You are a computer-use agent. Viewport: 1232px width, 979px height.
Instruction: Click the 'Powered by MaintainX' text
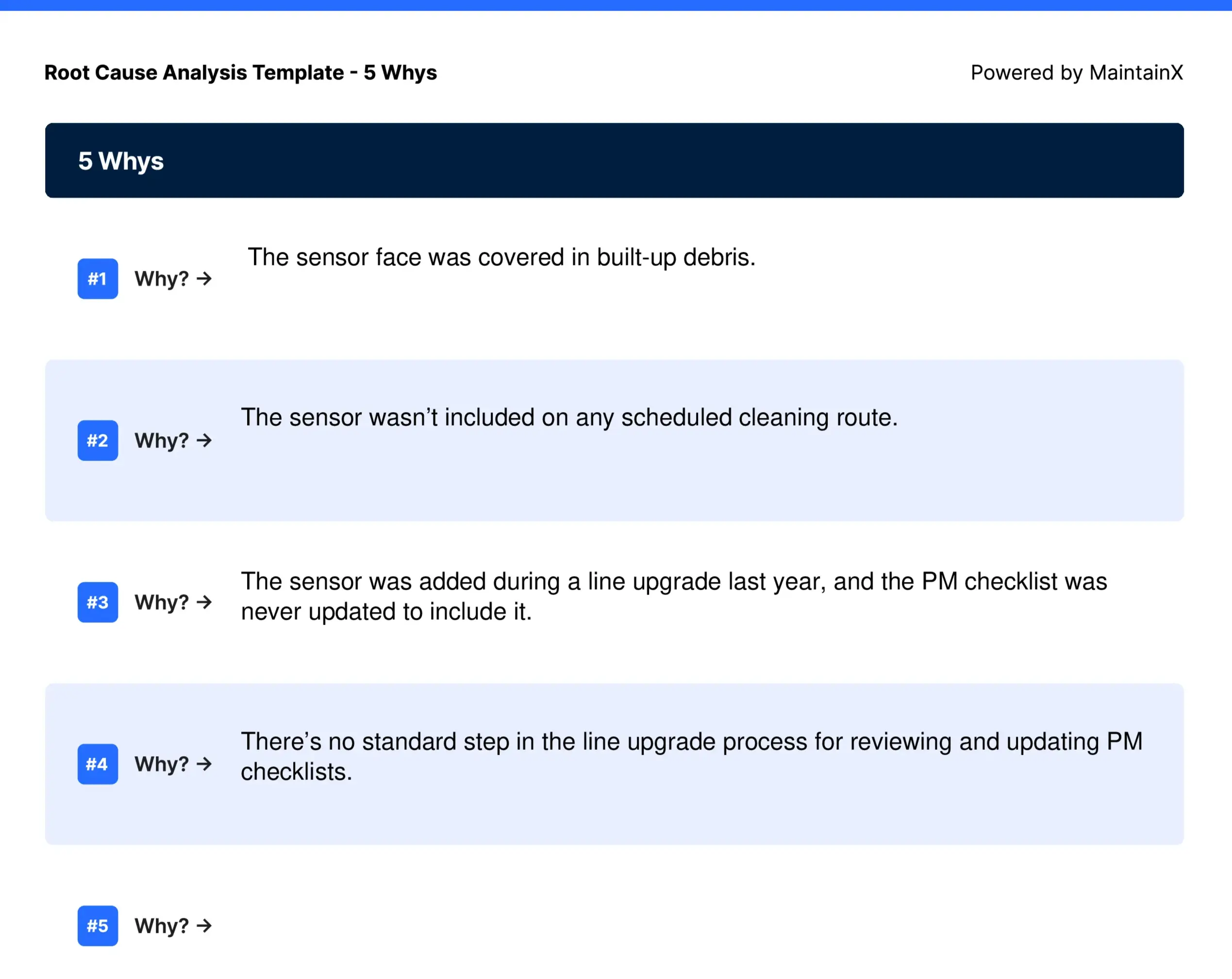point(1077,73)
